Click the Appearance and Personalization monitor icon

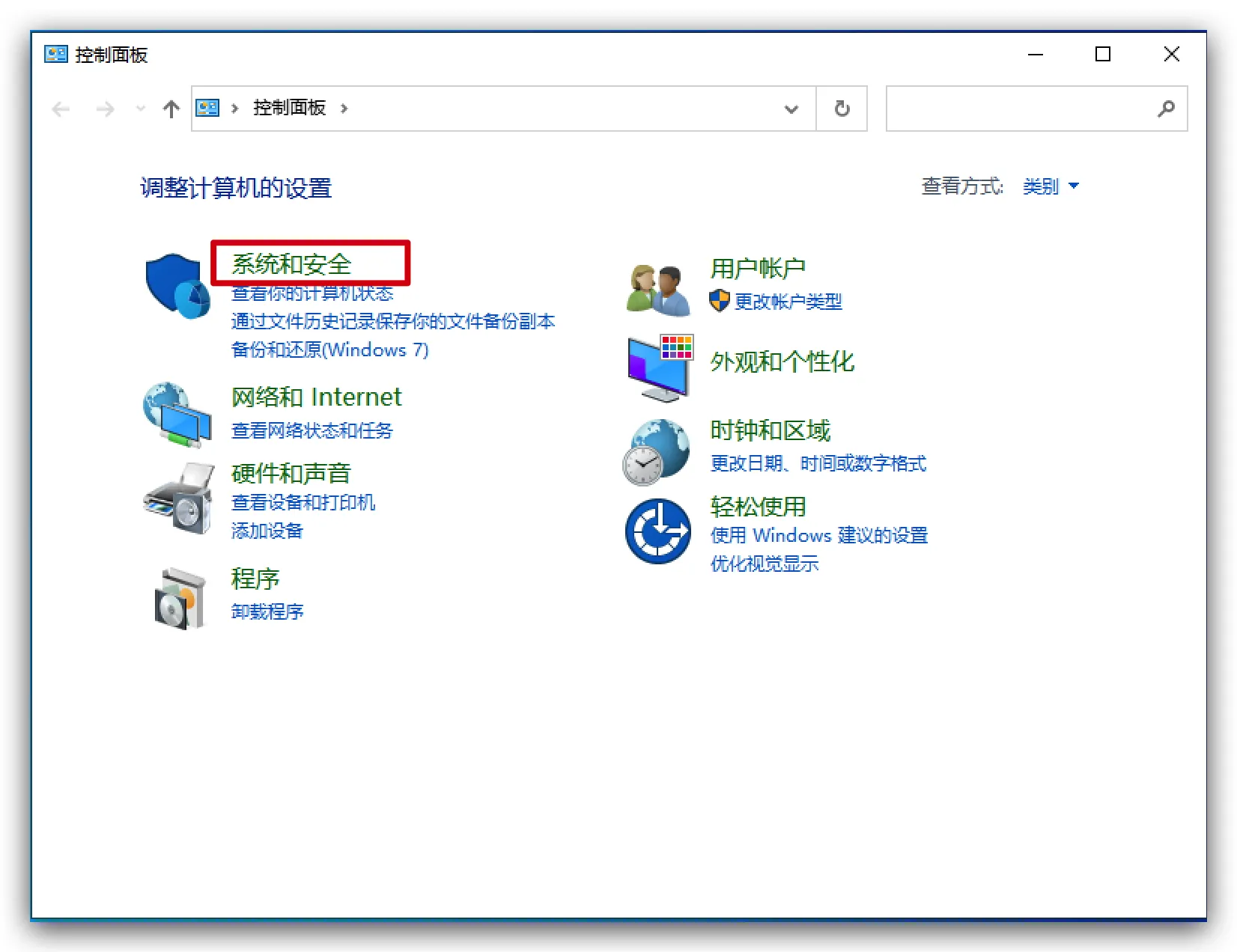pos(660,367)
